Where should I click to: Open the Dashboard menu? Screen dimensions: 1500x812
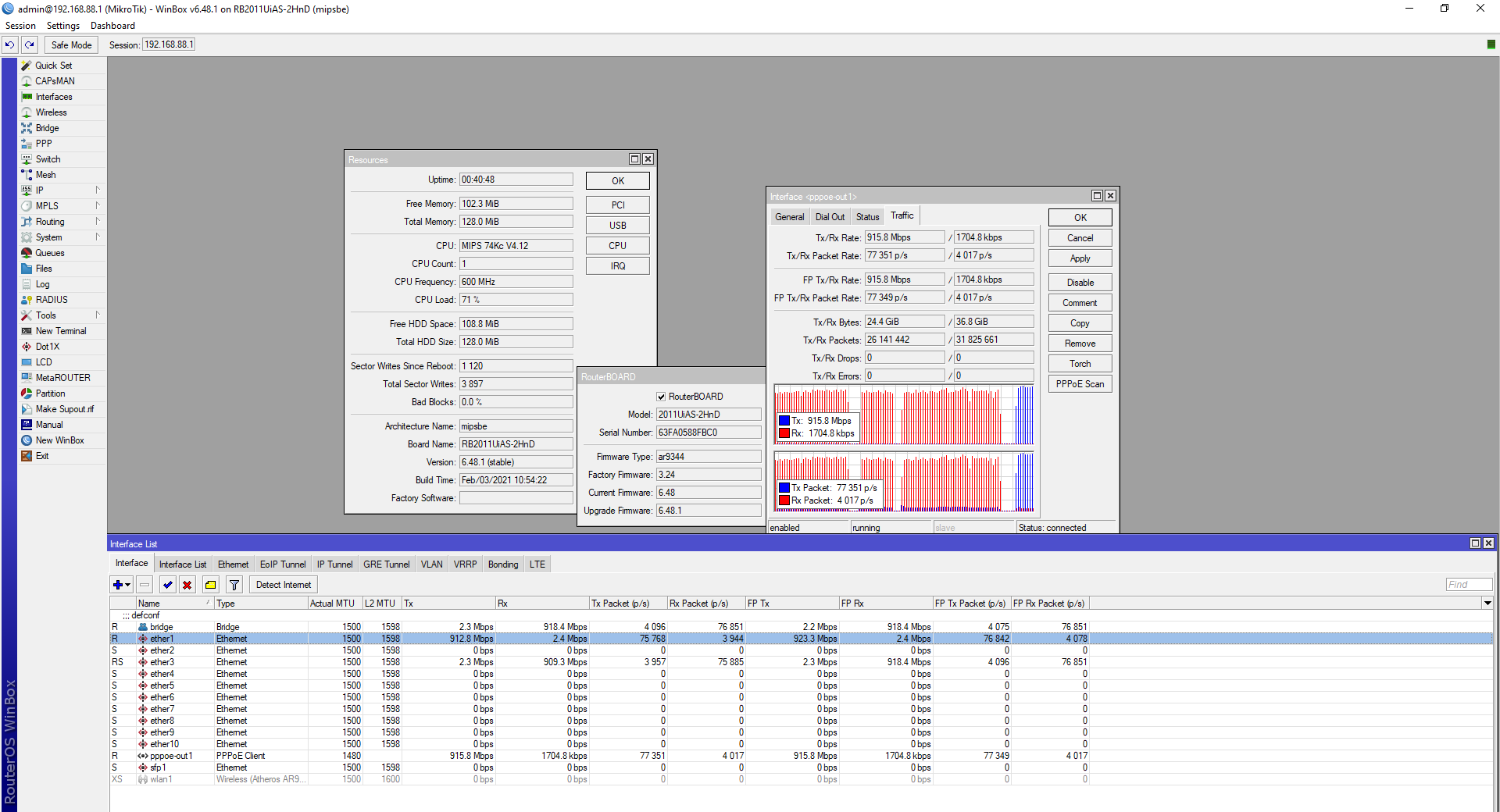(x=112, y=26)
